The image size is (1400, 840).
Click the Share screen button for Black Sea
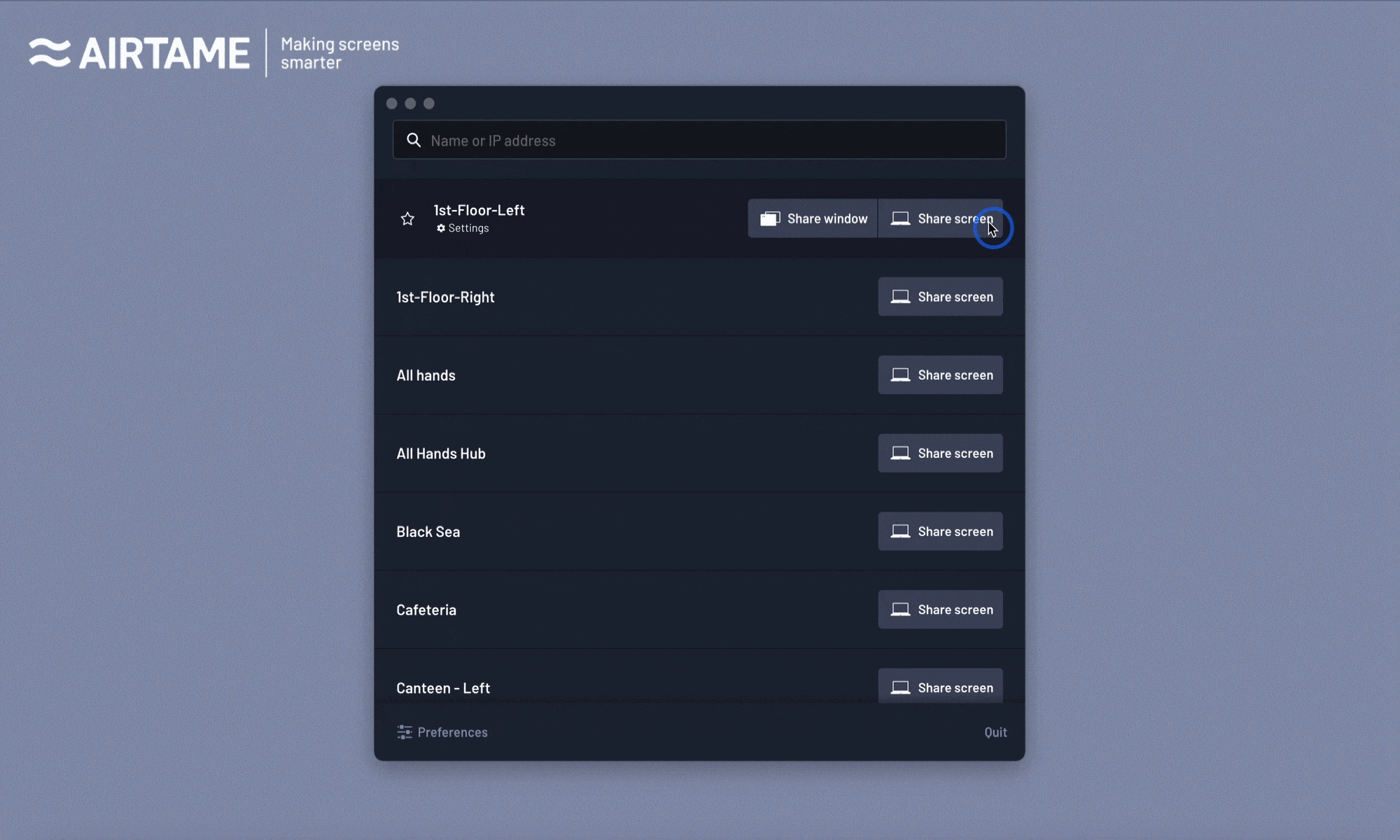point(940,531)
